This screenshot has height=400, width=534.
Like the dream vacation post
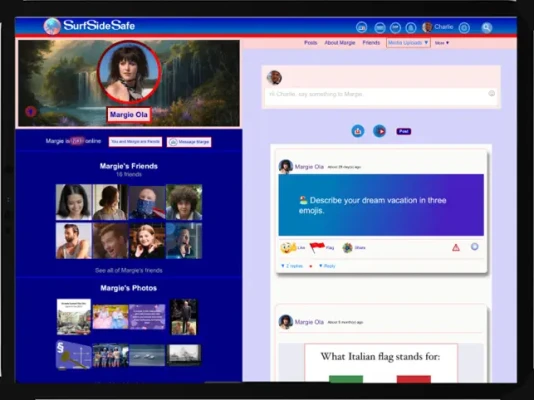coord(293,247)
